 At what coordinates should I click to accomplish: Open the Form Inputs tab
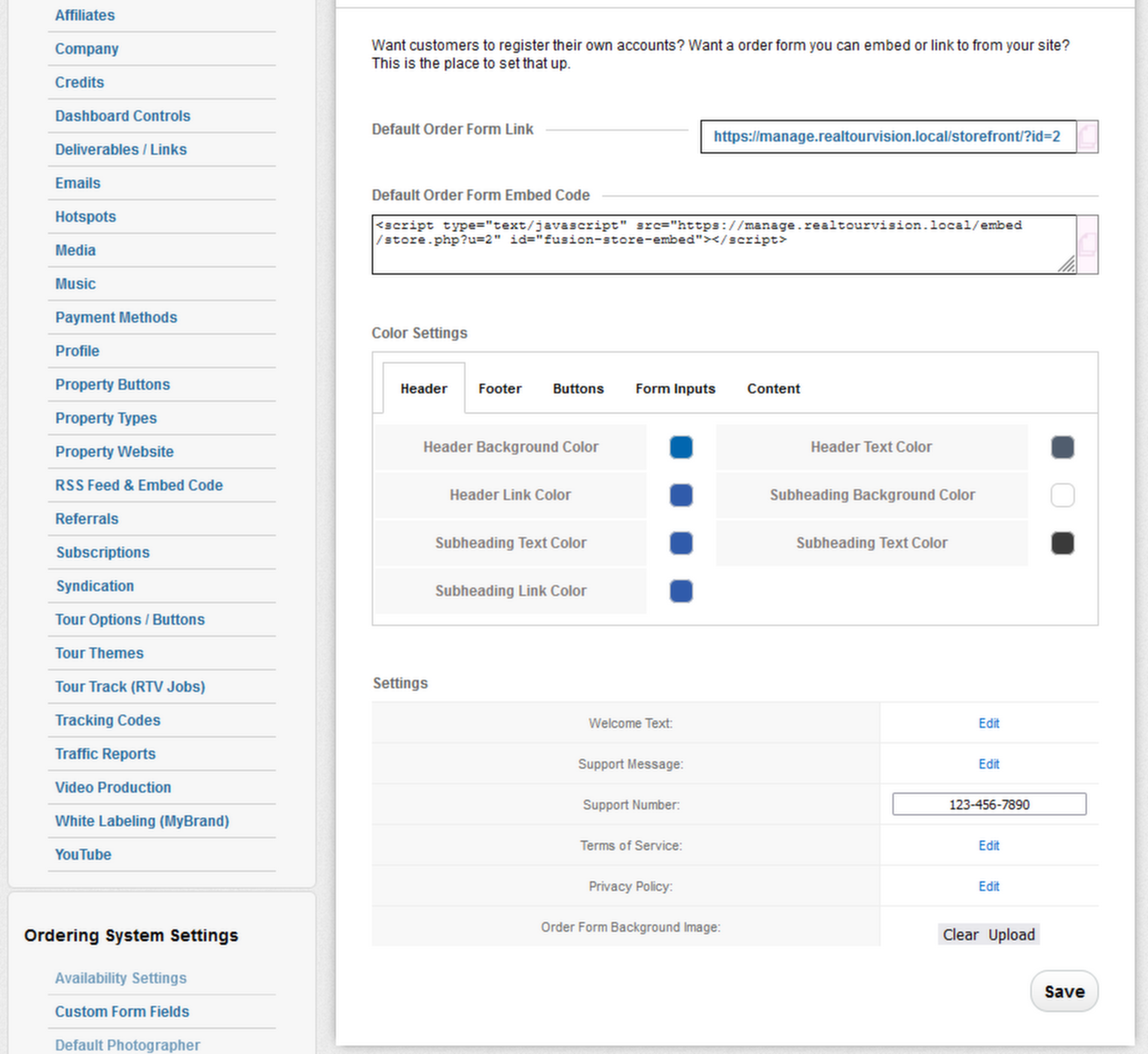(675, 389)
